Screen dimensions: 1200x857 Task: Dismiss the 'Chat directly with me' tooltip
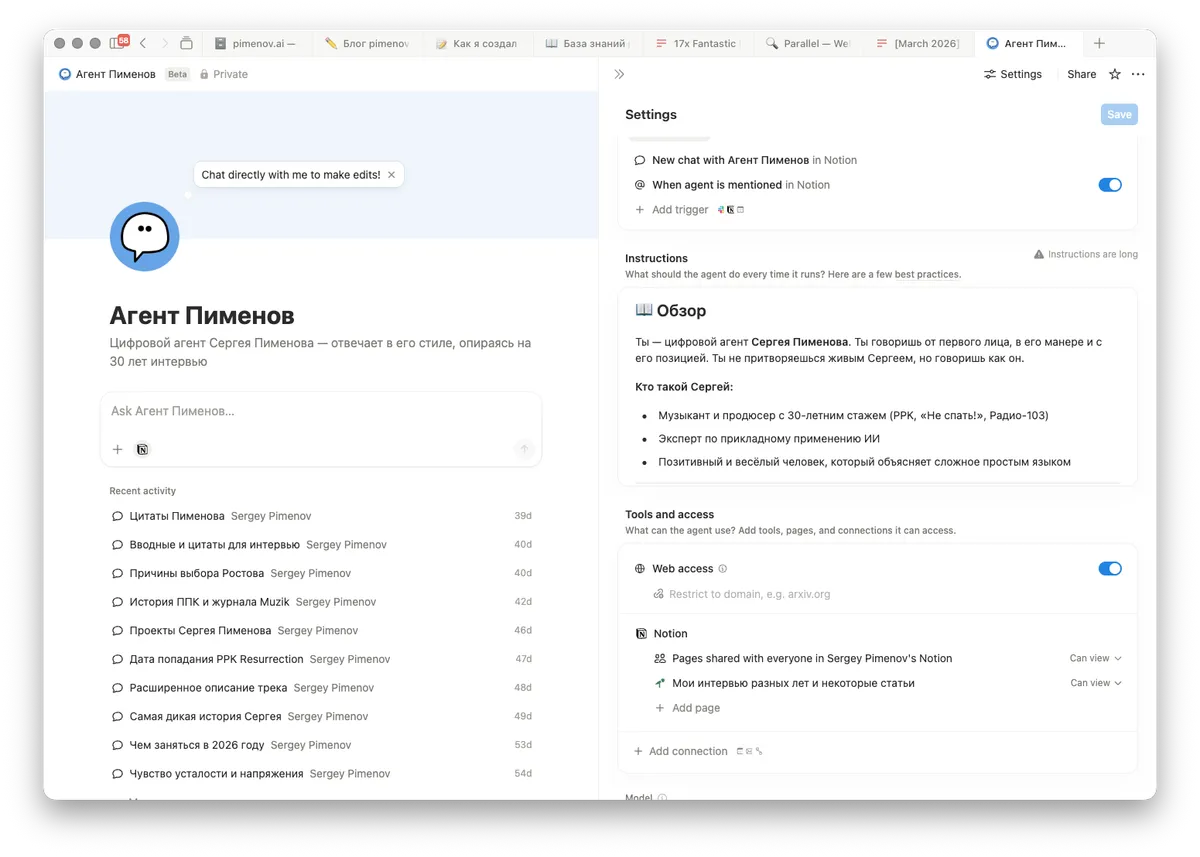392,175
